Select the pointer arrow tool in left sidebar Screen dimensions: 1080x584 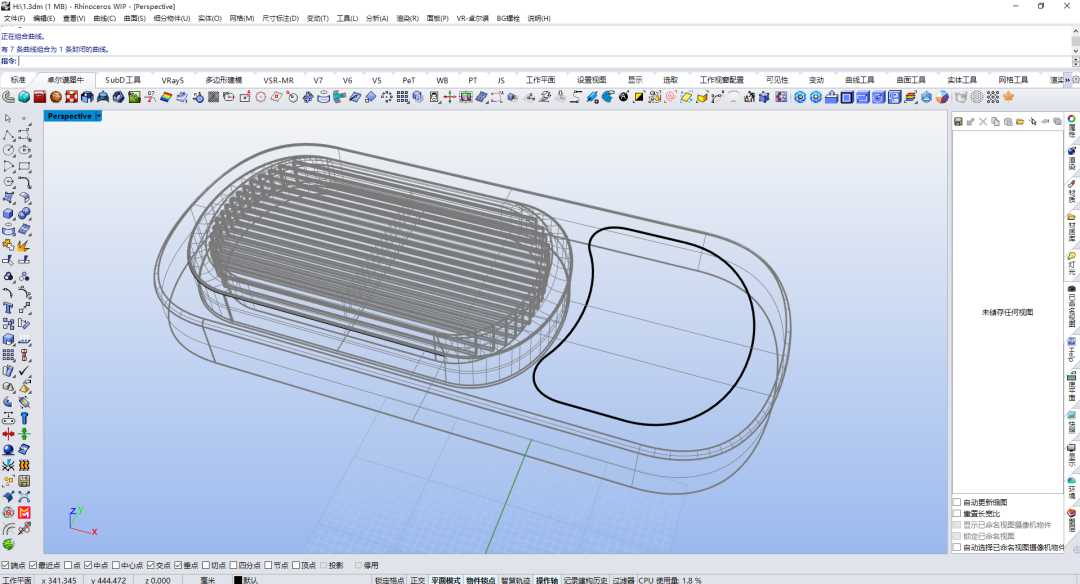tap(8, 118)
